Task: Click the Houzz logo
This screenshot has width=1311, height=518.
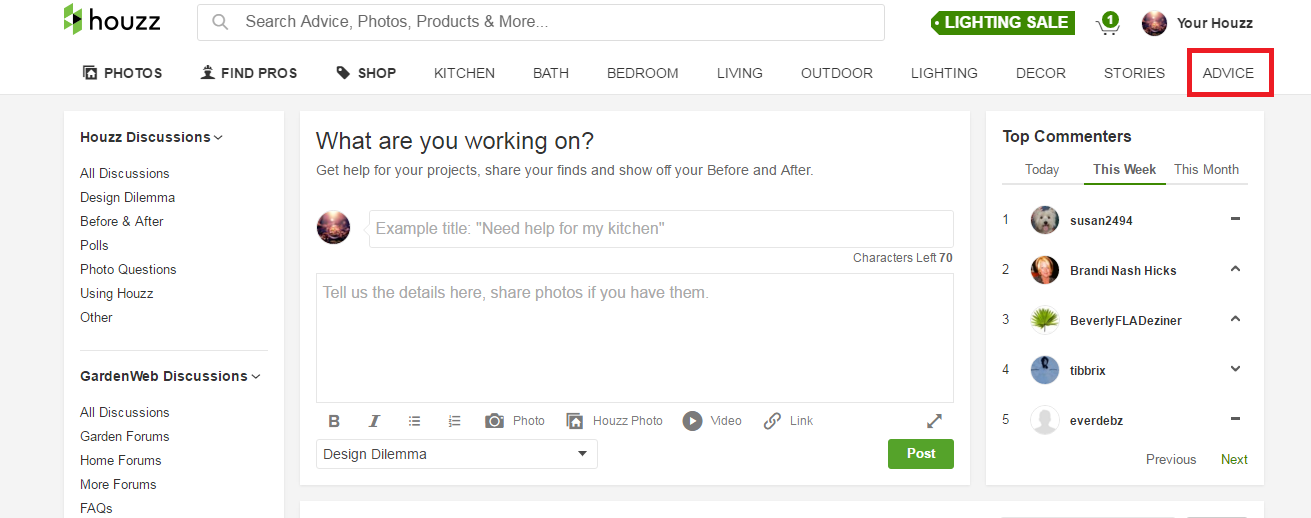Action: coord(111,20)
